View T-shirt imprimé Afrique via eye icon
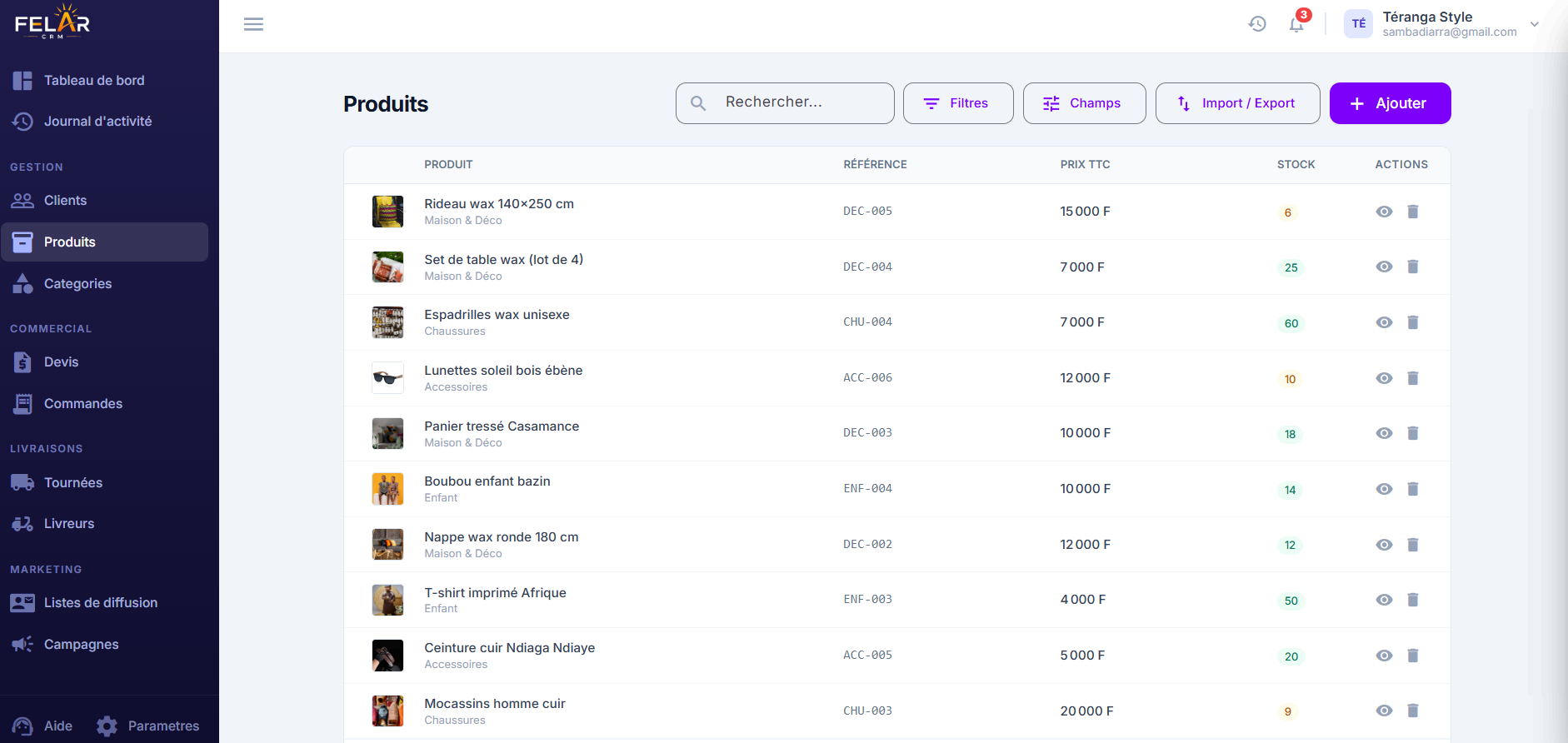 1384,600
